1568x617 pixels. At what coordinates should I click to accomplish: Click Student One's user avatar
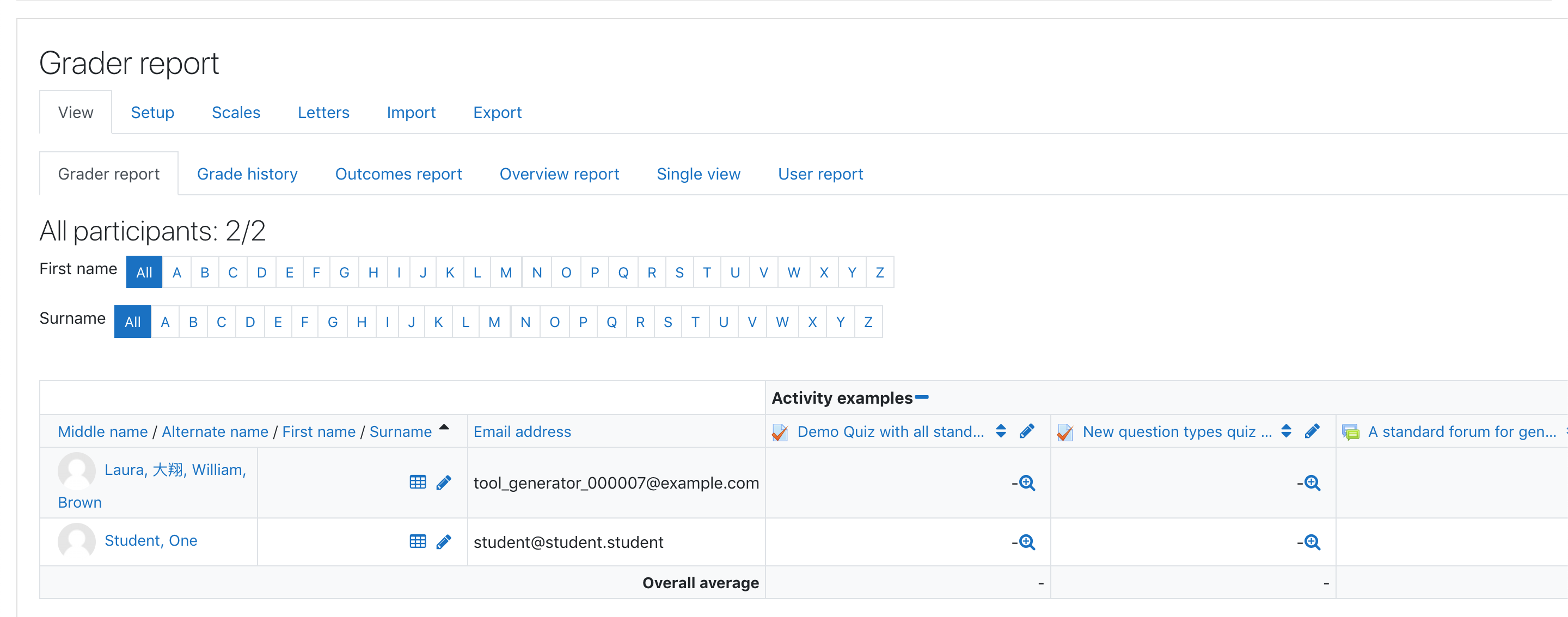pos(77,540)
